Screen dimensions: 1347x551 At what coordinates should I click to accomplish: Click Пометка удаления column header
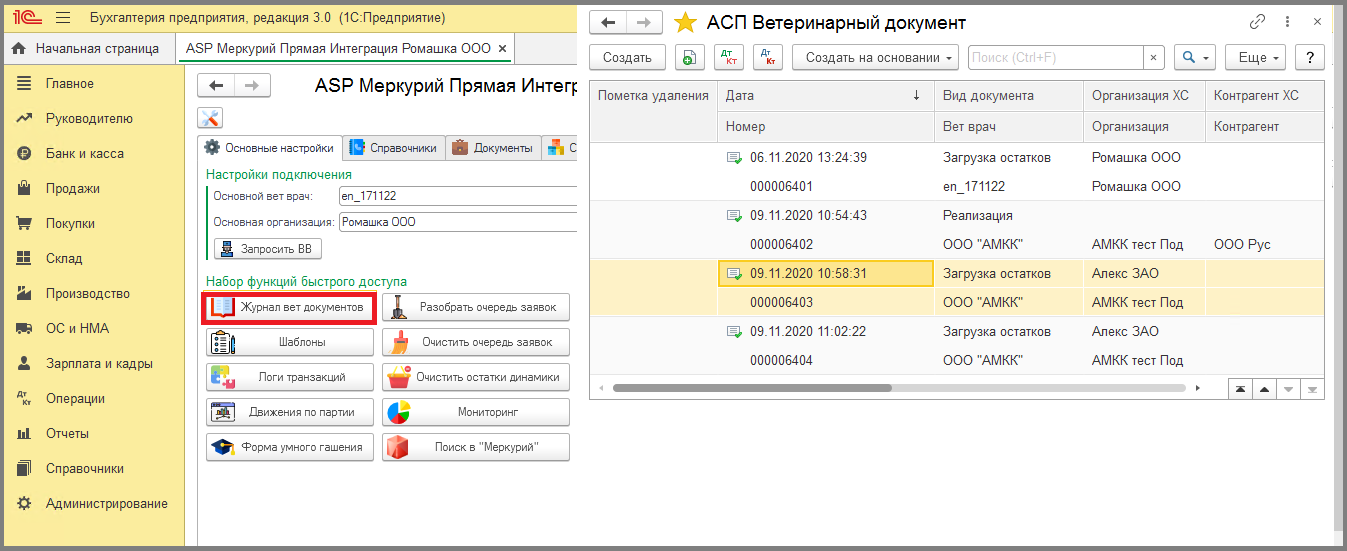click(654, 96)
